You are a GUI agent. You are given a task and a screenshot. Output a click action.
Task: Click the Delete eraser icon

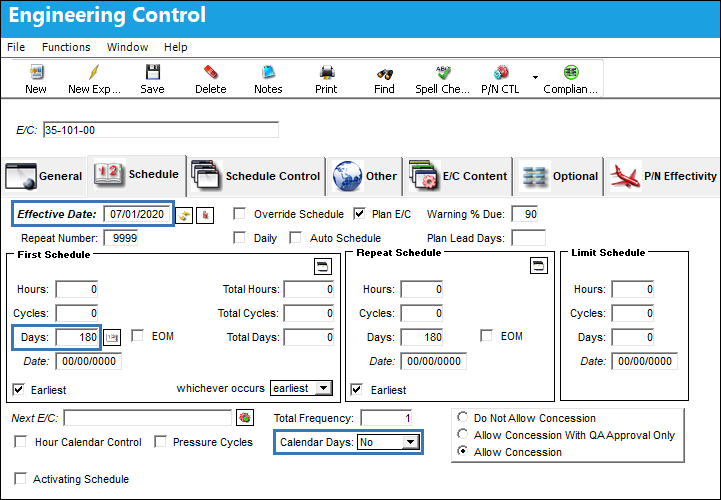210,72
